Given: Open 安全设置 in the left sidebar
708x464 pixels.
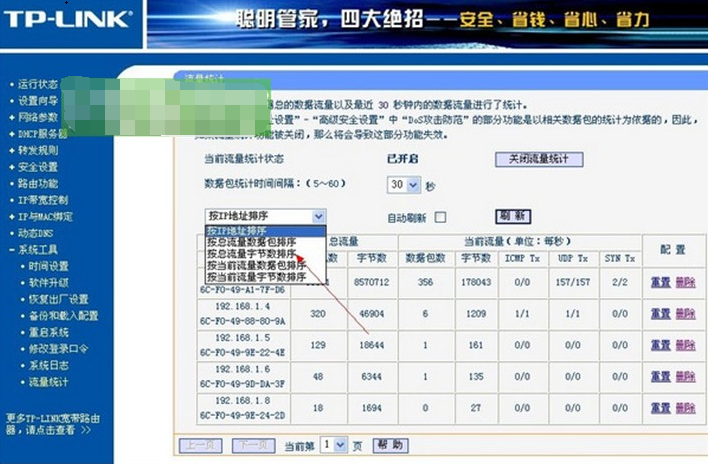Looking at the screenshot, I should (38, 167).
